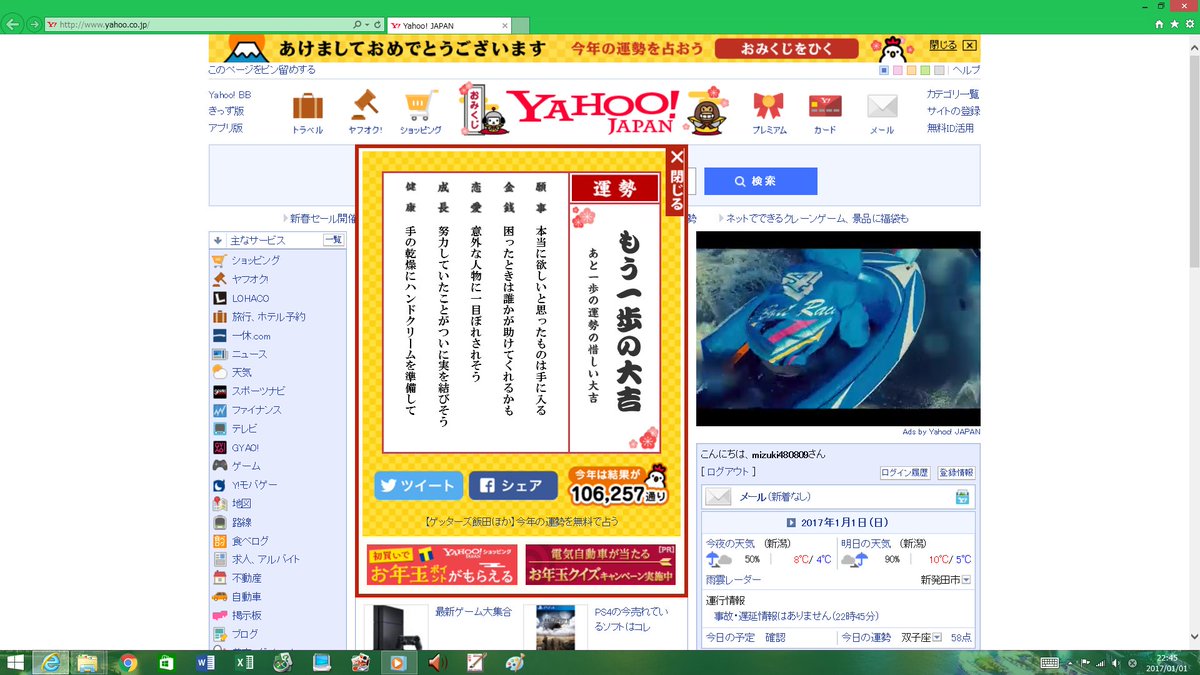Open the Shopping cart icon in header

click(420, 107)
